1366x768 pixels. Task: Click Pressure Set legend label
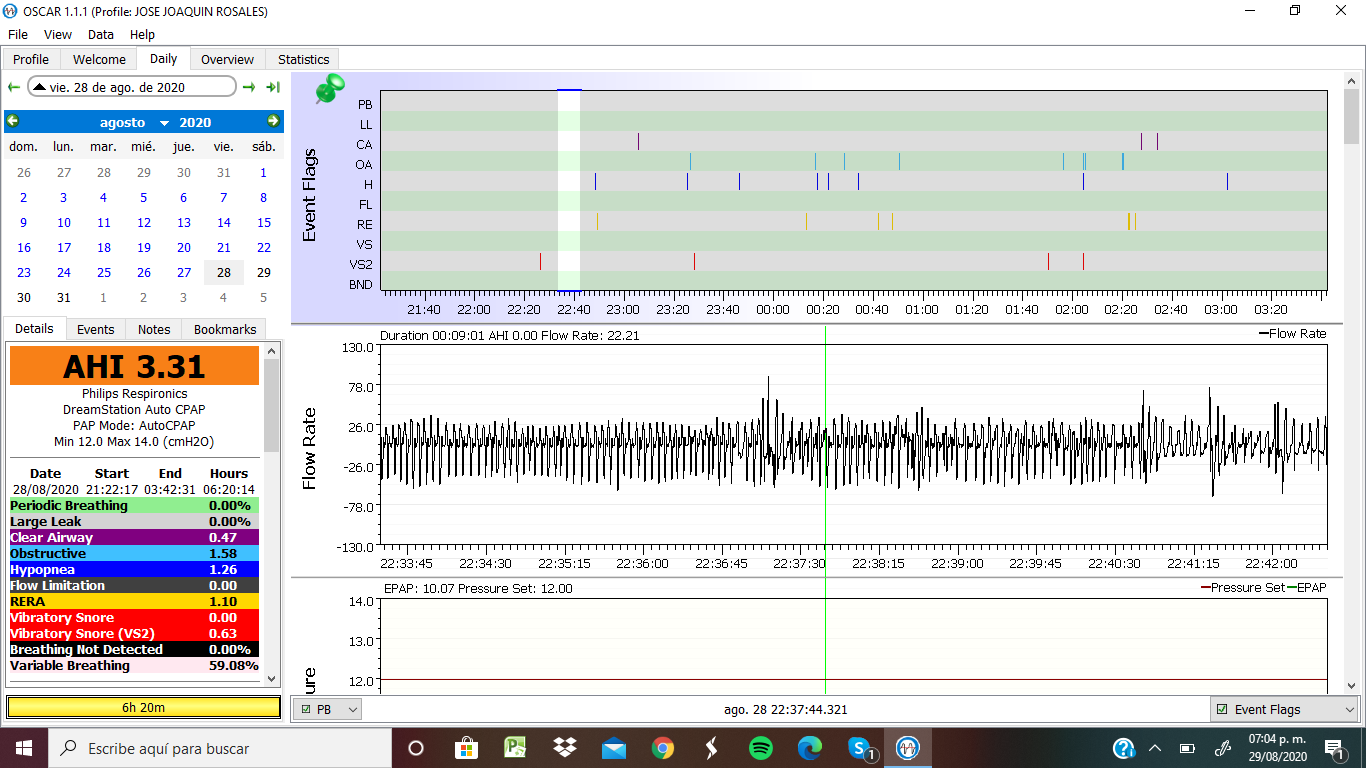point(1247,587)
